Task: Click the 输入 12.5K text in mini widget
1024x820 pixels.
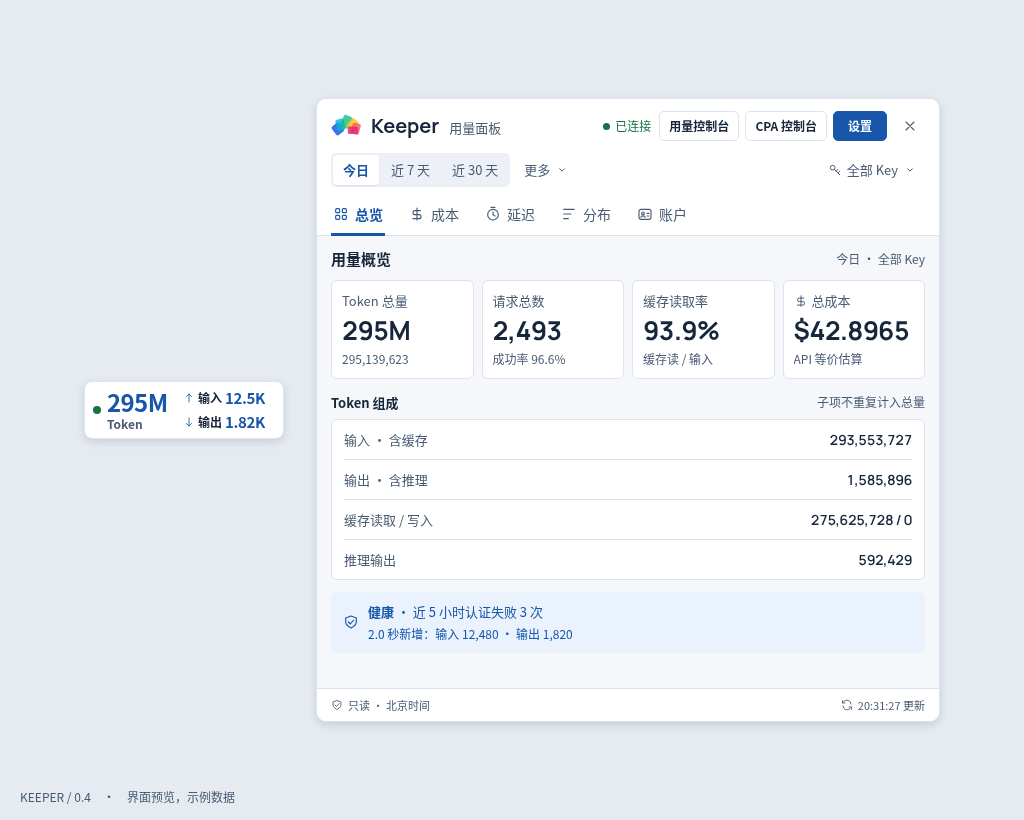Action: pyautogui.click(x=231, y=398)
